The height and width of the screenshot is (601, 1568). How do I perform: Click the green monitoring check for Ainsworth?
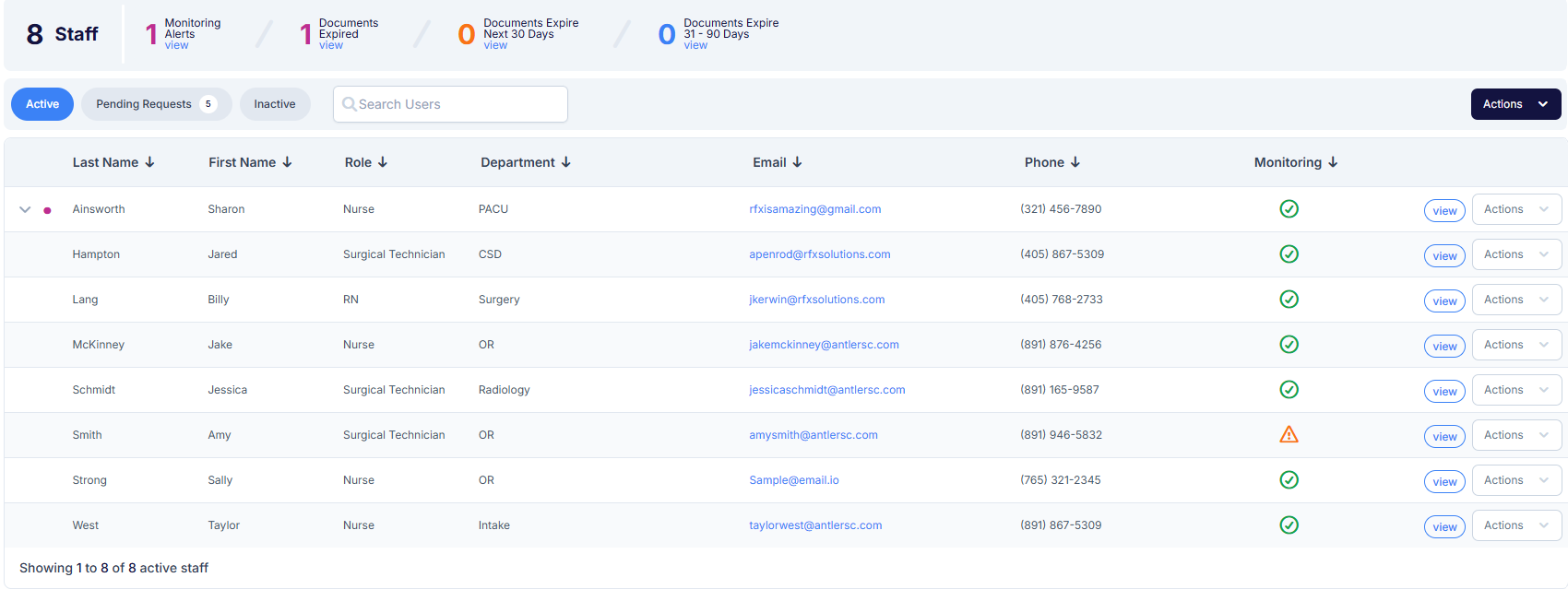coord(1289,209)
